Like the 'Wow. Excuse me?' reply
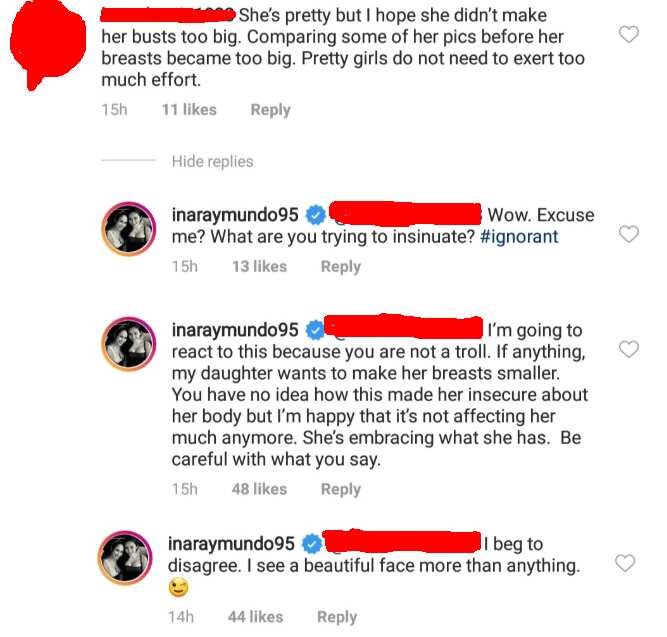This screenshot has height=637, width=667. 629,234
